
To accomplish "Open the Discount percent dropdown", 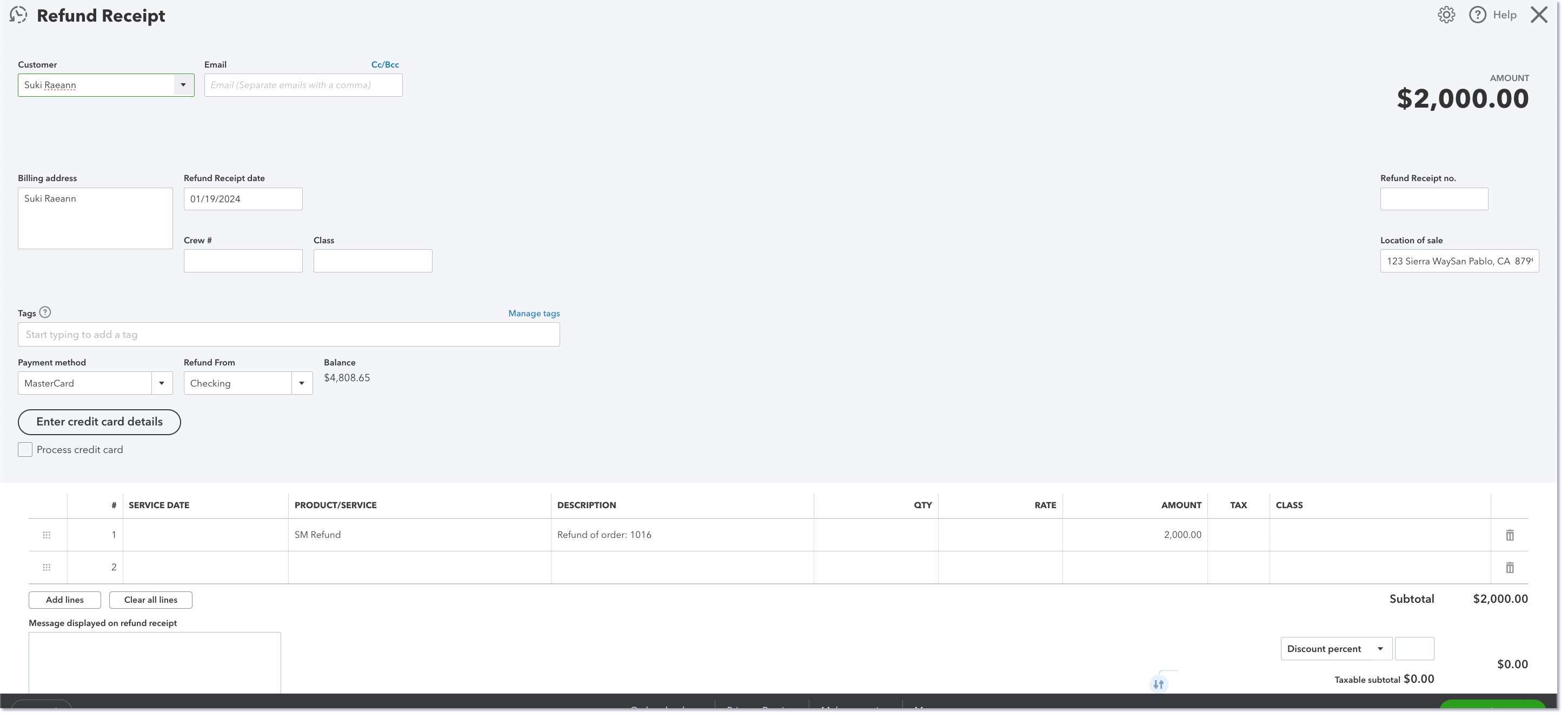I will [1379, 648].
